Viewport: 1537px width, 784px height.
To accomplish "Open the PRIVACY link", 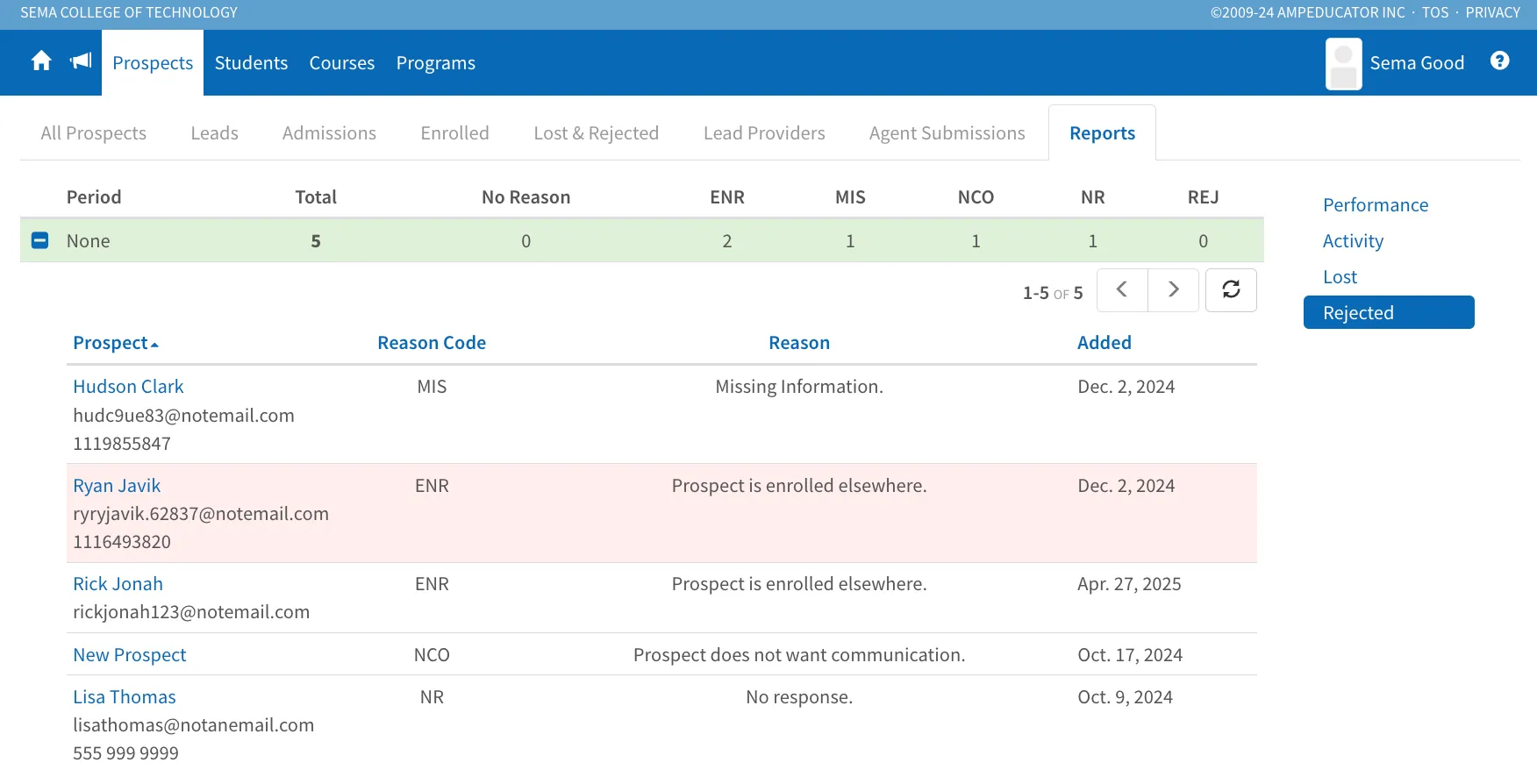I will [x=1492, y=13].
